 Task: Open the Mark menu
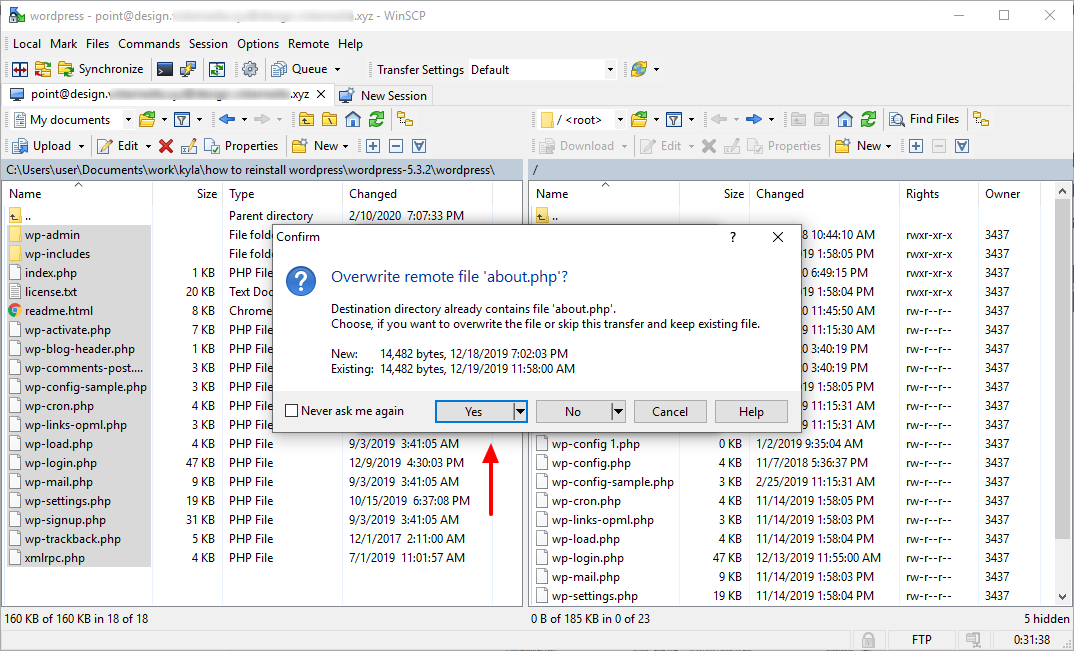pos(64,44)
